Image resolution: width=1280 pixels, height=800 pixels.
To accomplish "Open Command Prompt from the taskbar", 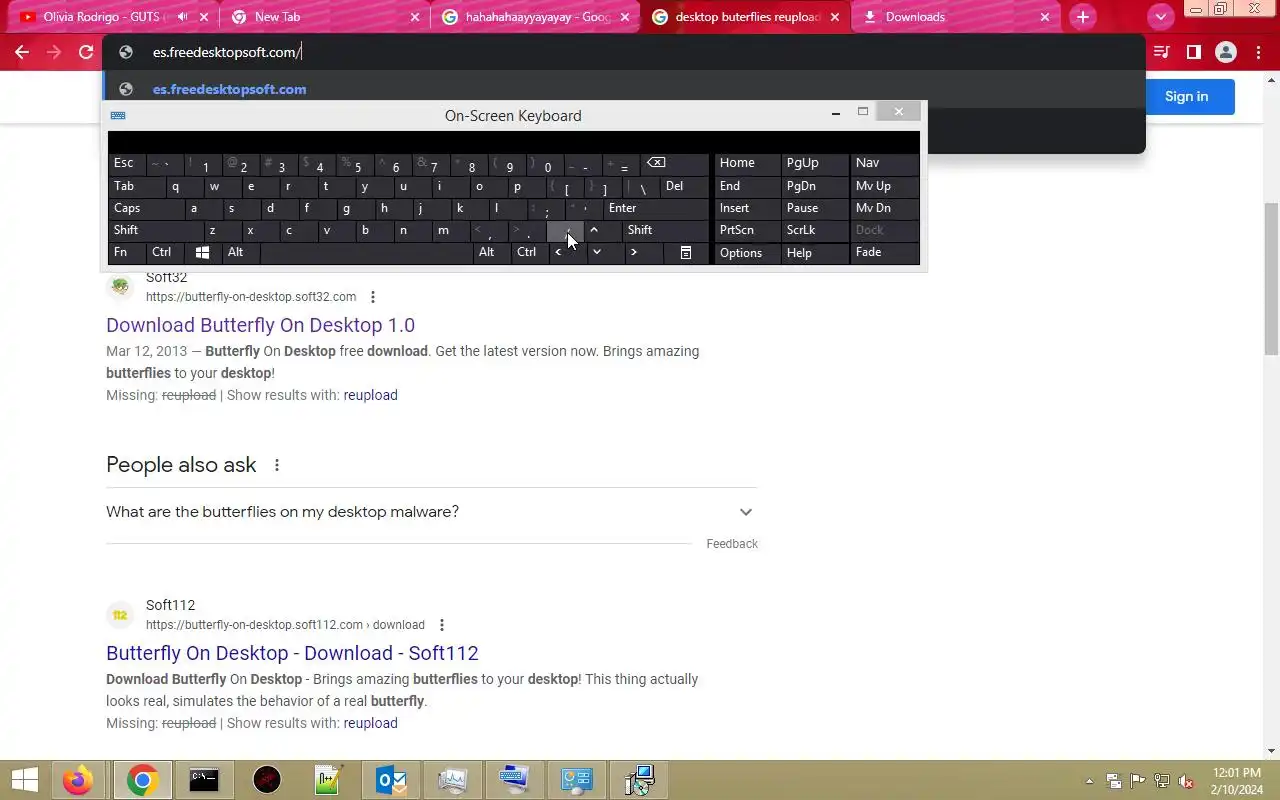I will (x=204, y=780).
